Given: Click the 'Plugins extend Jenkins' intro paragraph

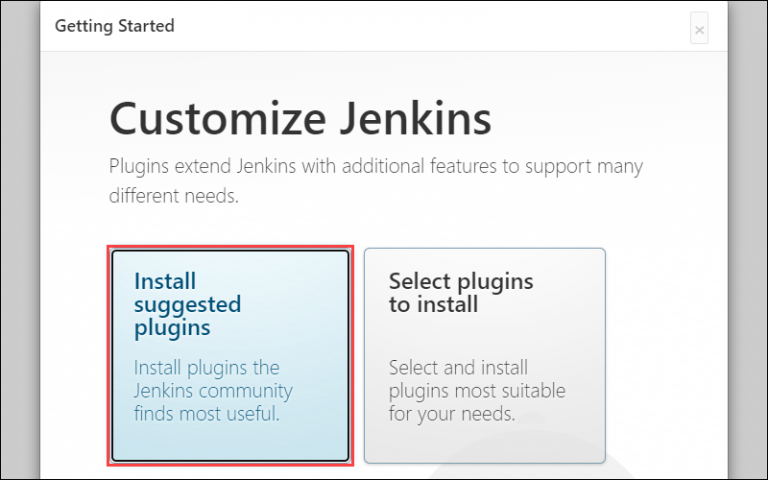Looking at the screenshot, I should pos(376,181).
